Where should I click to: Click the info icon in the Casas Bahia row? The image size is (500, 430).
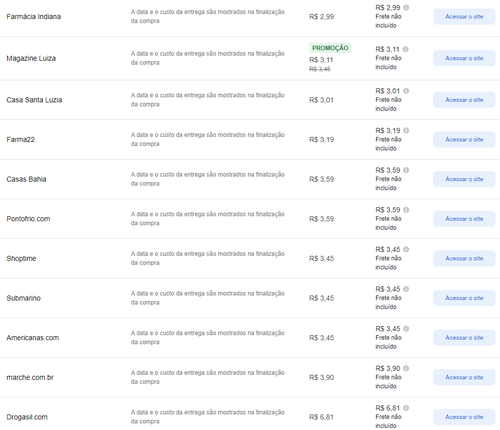(x=406, y=170)
